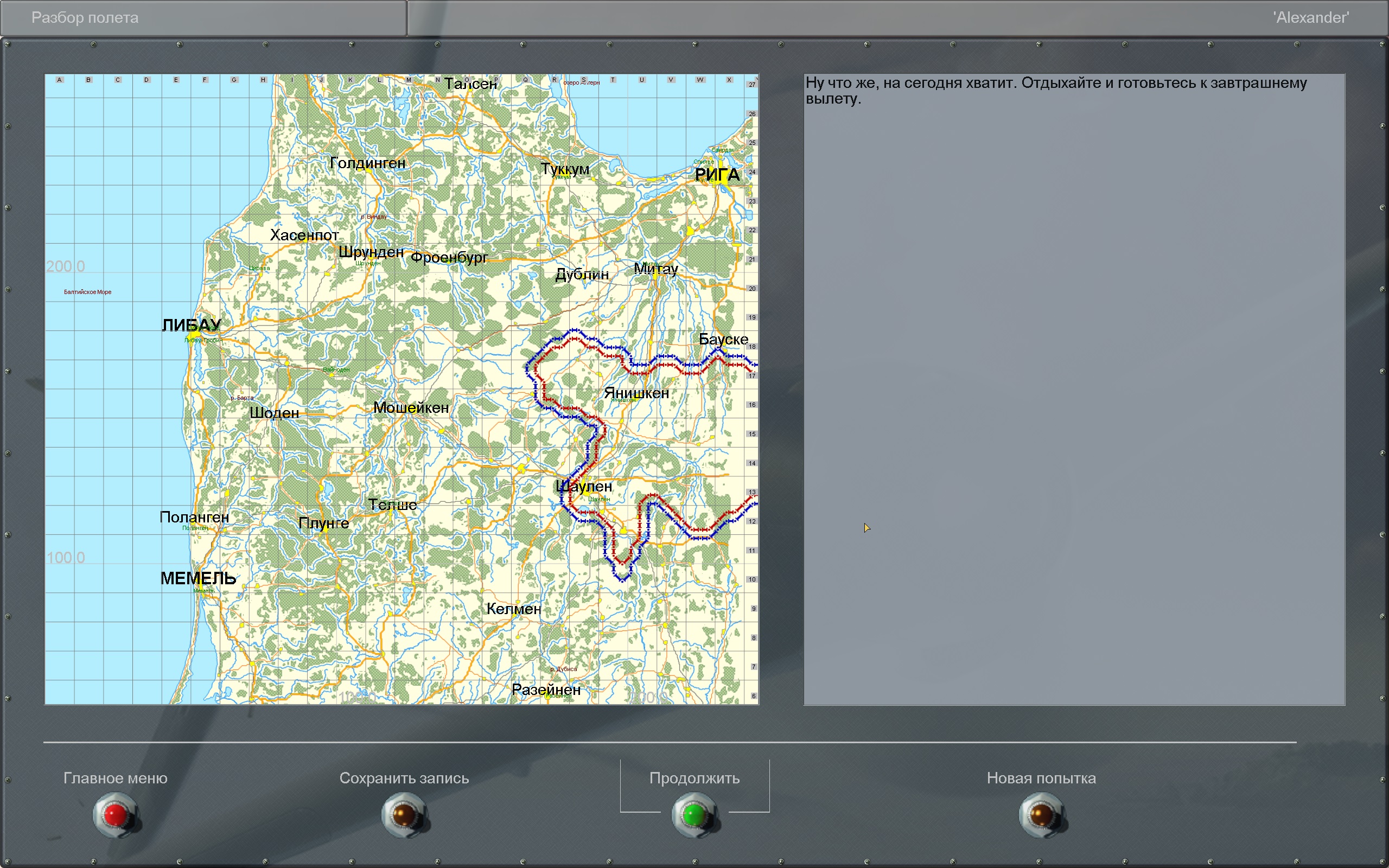
Task: Click the Новая попытка text label
Action: (1041, 778)
